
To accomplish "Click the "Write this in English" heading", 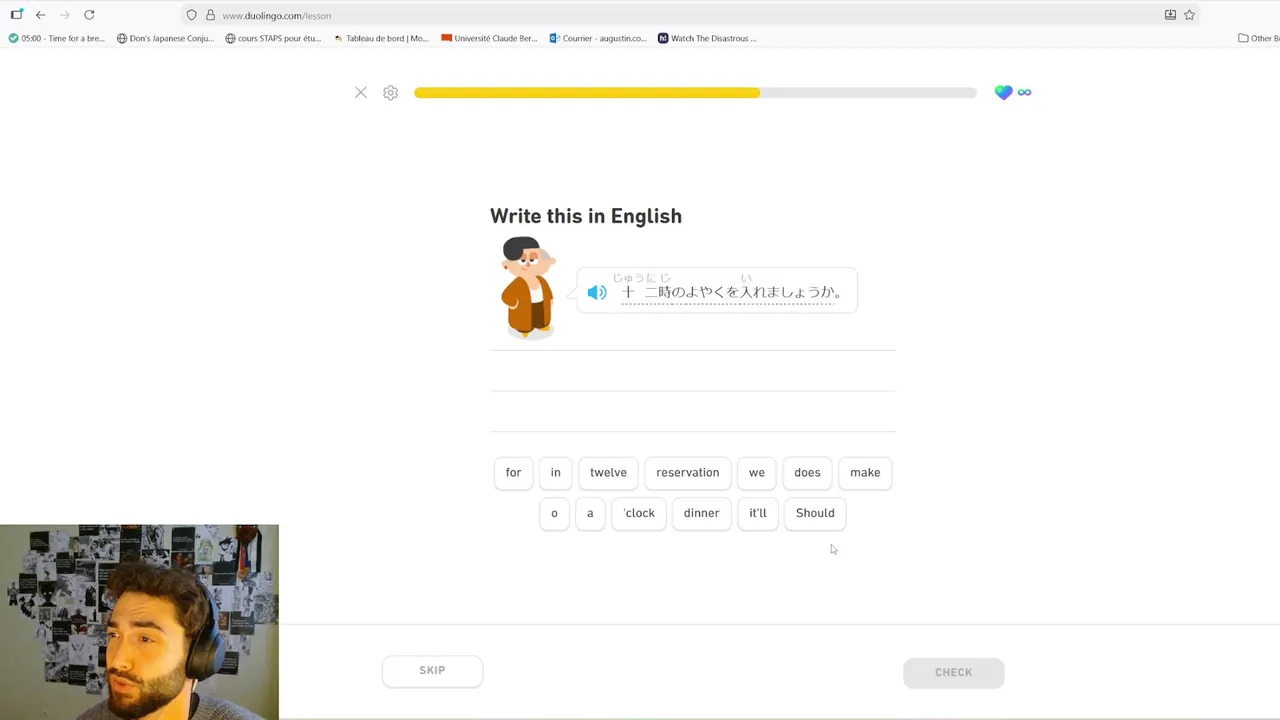I will click(586, 216).
